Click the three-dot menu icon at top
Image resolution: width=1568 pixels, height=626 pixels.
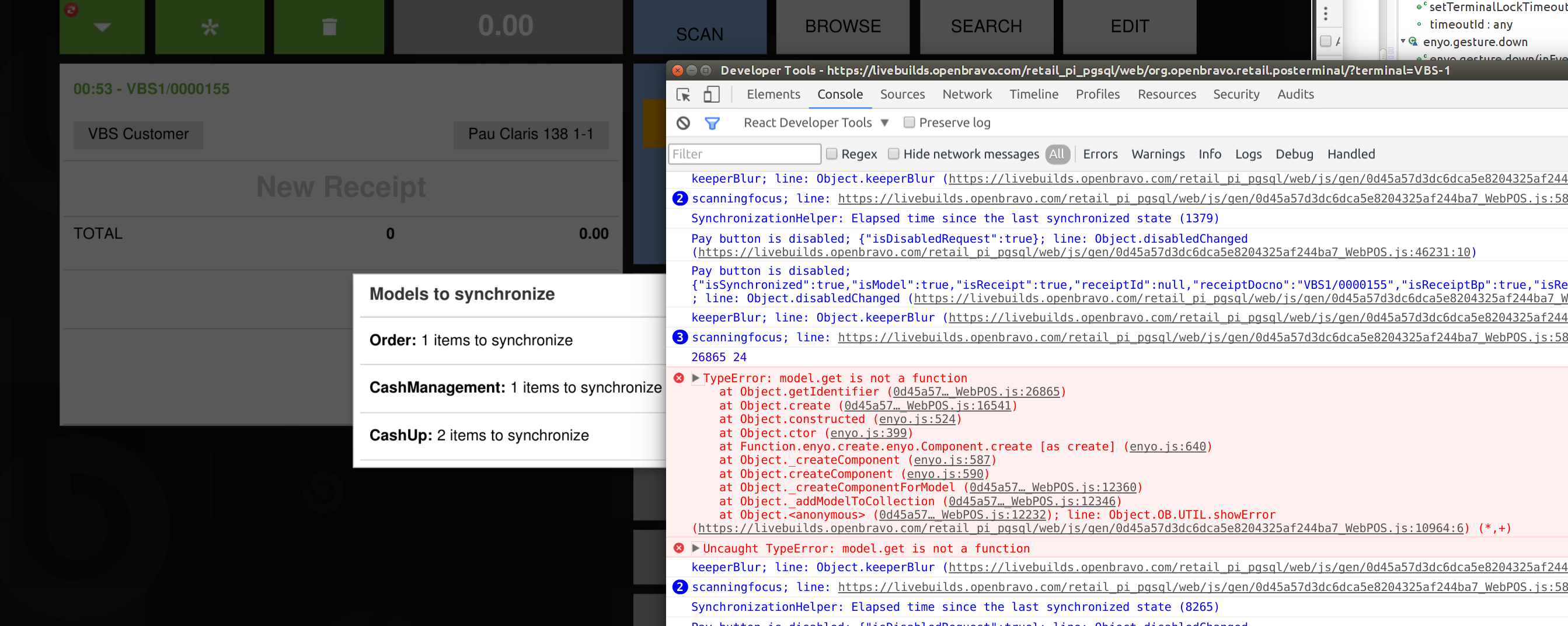pyautogui.click(x=1325, y=13)
